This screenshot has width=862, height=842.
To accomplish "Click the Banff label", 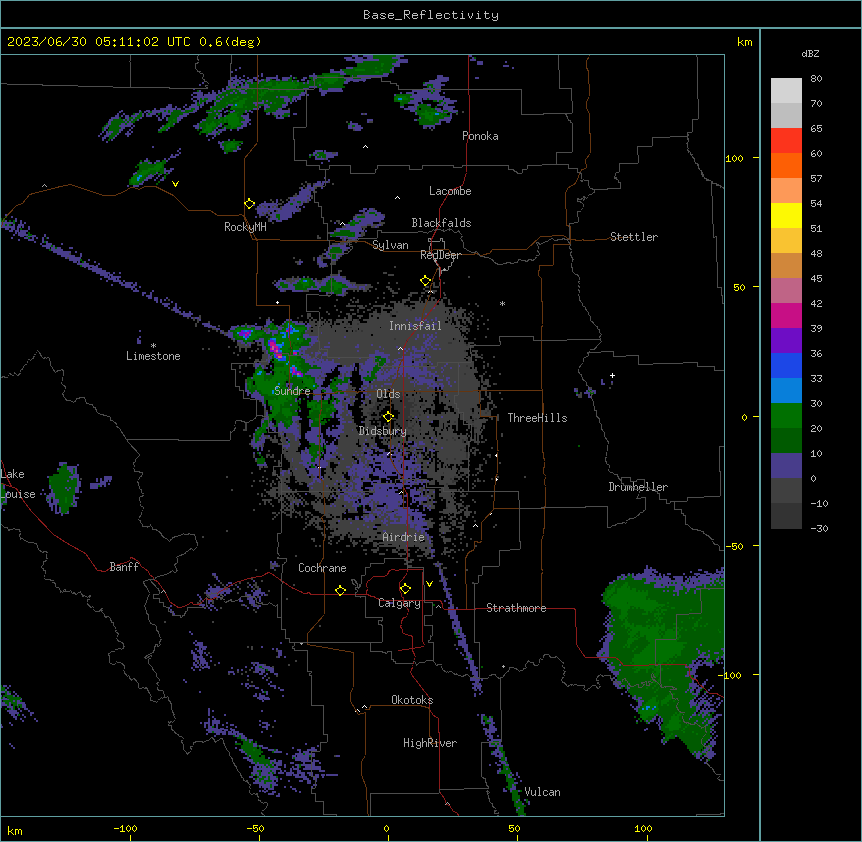I will (x=124, y=567).
